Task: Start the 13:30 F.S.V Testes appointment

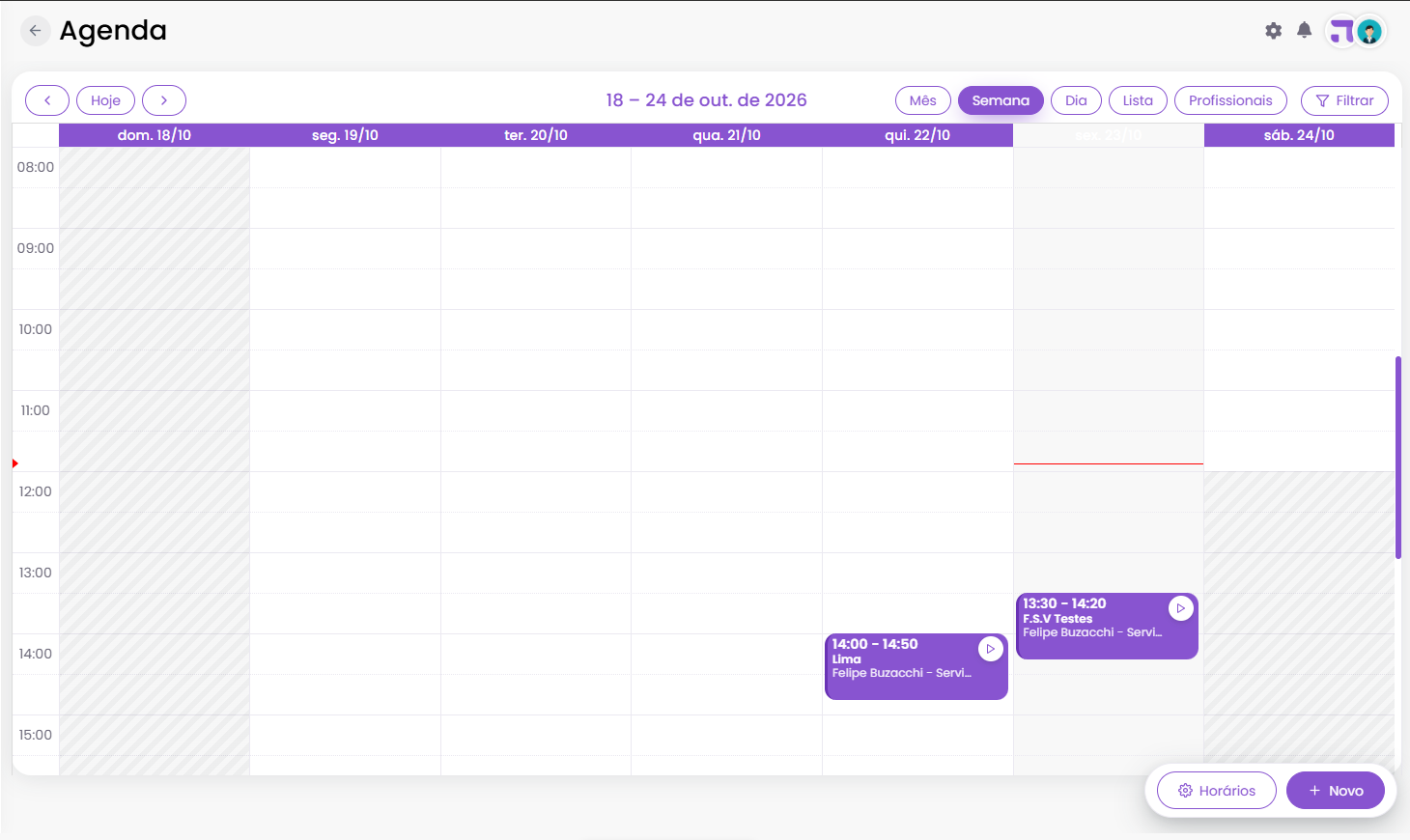Action: point(1181,608)
